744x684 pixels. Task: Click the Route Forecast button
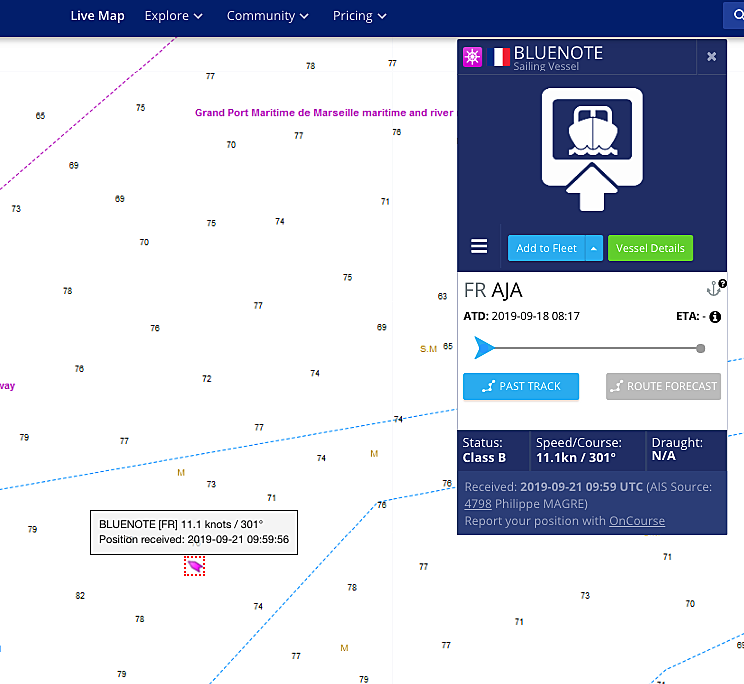pos(663,386)
